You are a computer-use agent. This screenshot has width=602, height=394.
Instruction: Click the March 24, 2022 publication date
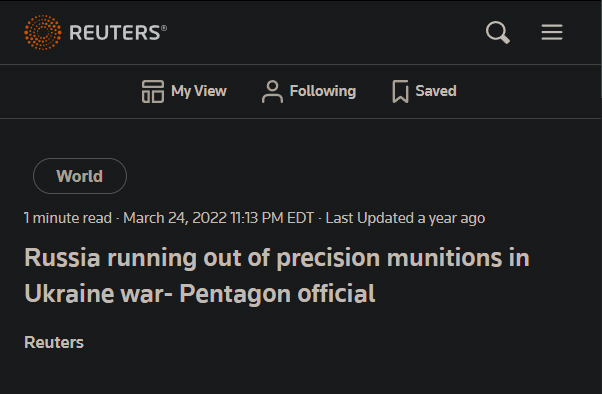(x=175, y=218)
